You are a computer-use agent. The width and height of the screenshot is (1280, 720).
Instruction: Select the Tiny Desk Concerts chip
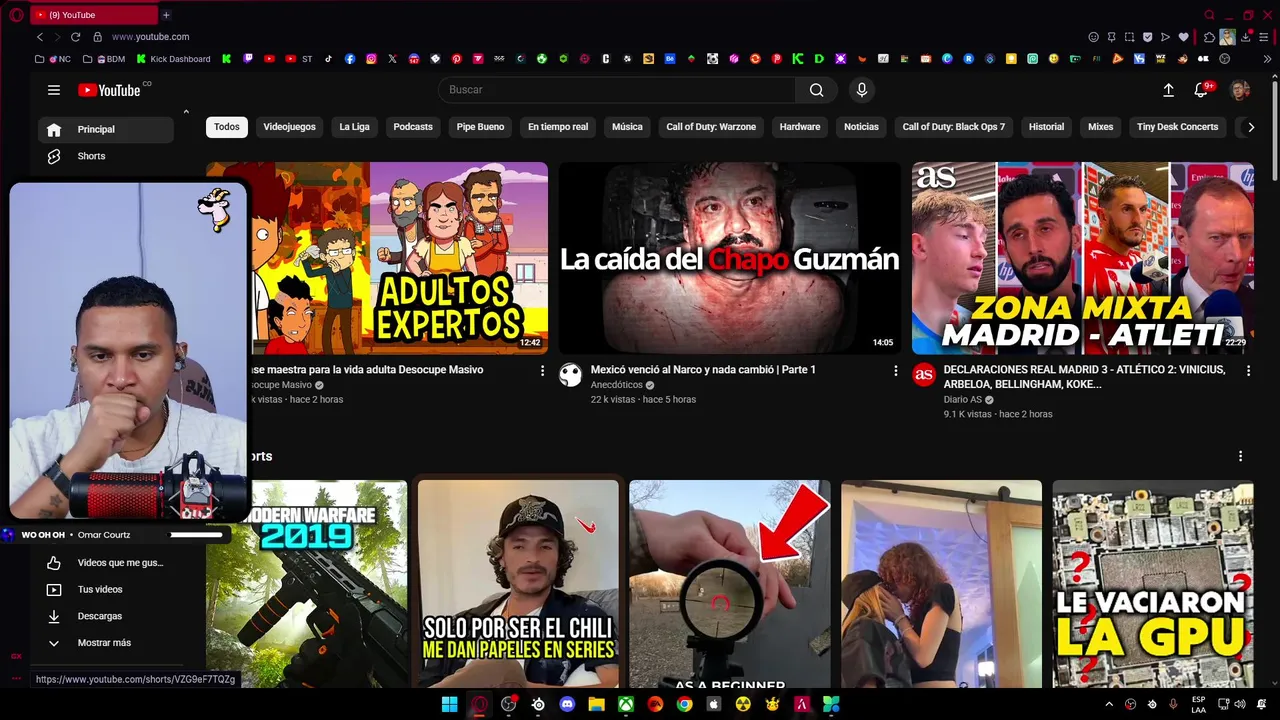1177,127
